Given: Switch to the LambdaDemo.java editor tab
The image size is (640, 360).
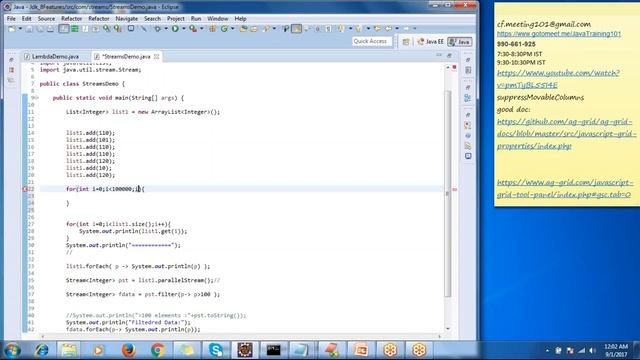Looking at the screenshot, I should point(52,56).
